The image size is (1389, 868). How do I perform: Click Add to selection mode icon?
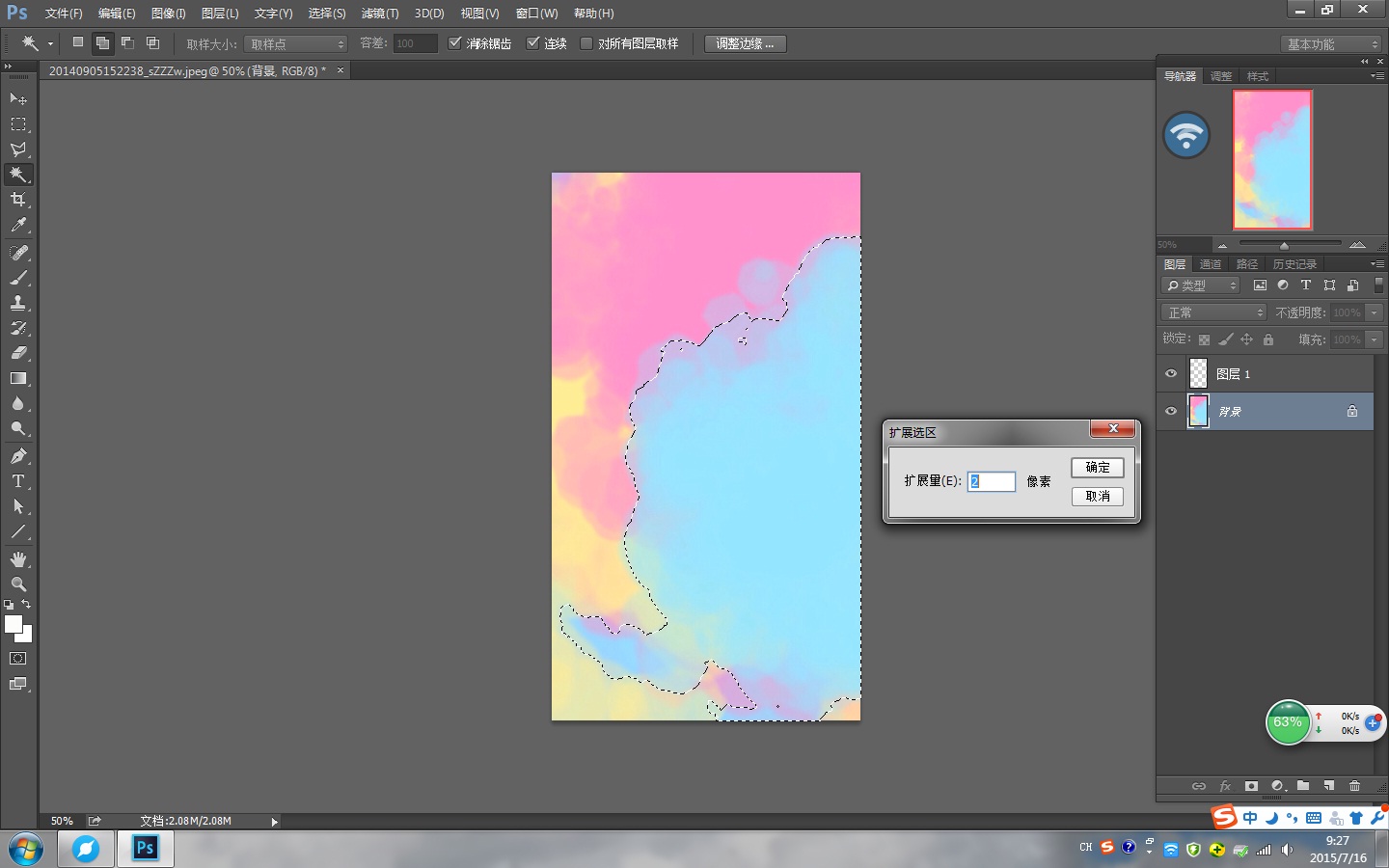[x=102, y=42]
